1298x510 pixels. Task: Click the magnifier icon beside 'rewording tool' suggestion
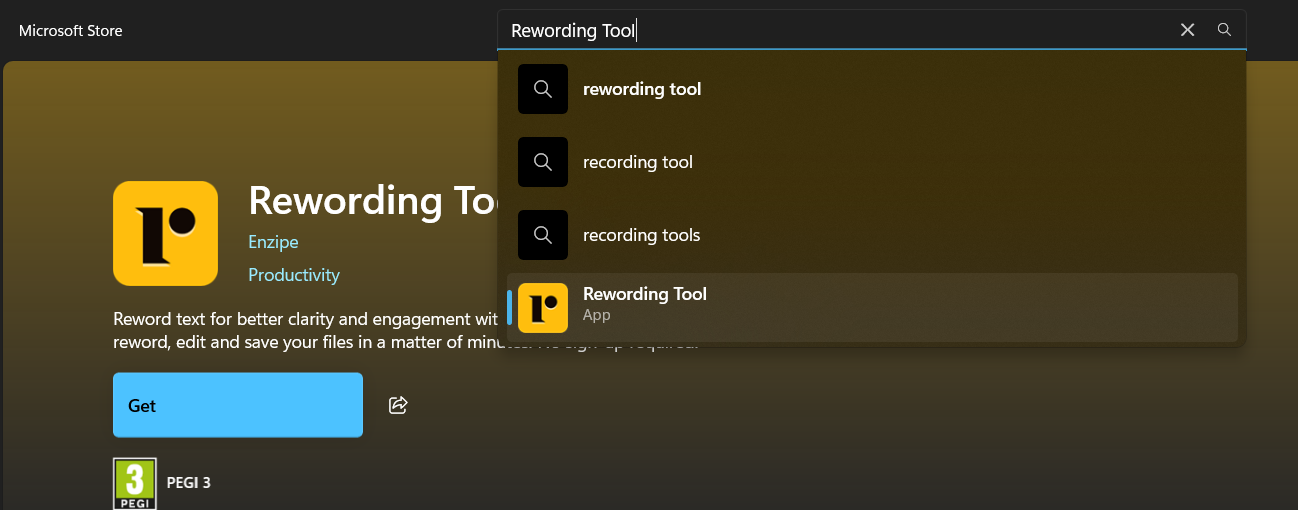coord(543,89)
